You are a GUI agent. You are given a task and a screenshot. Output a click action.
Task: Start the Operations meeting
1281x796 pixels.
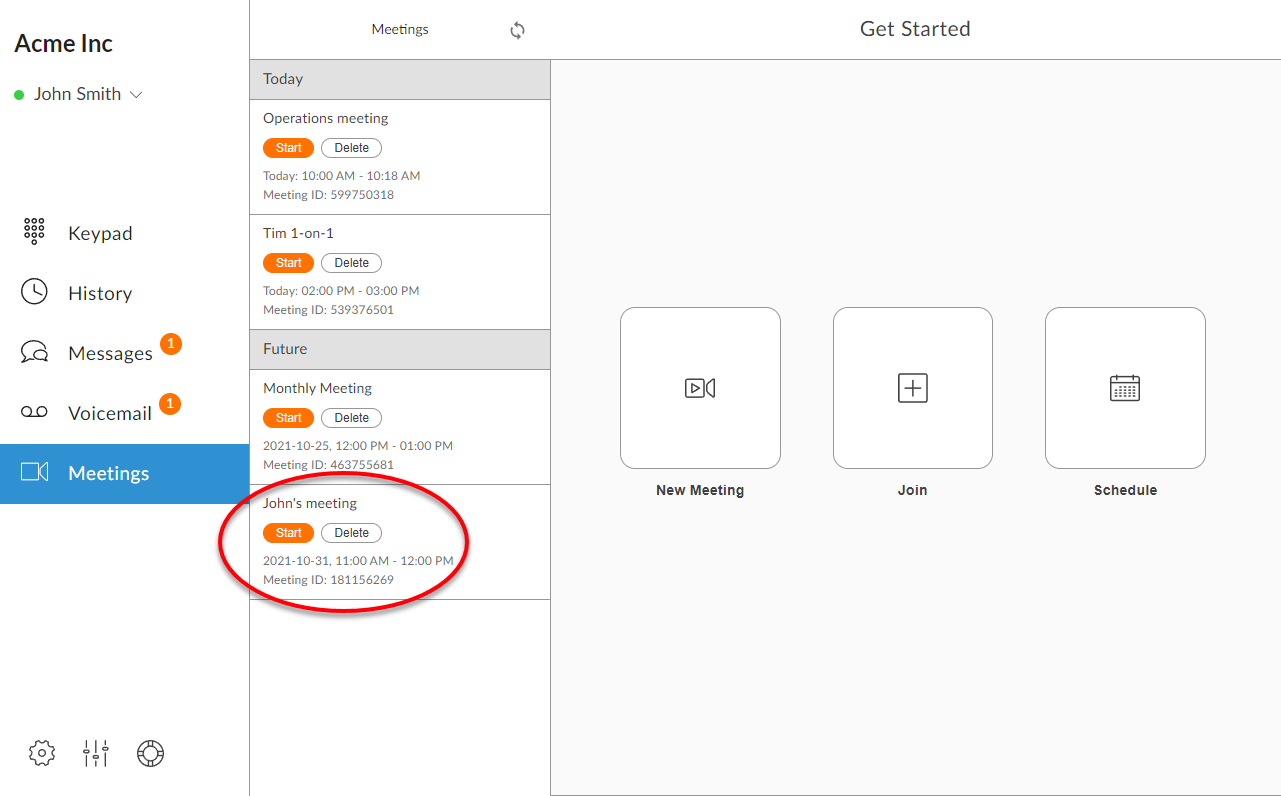tap(288, 148)
